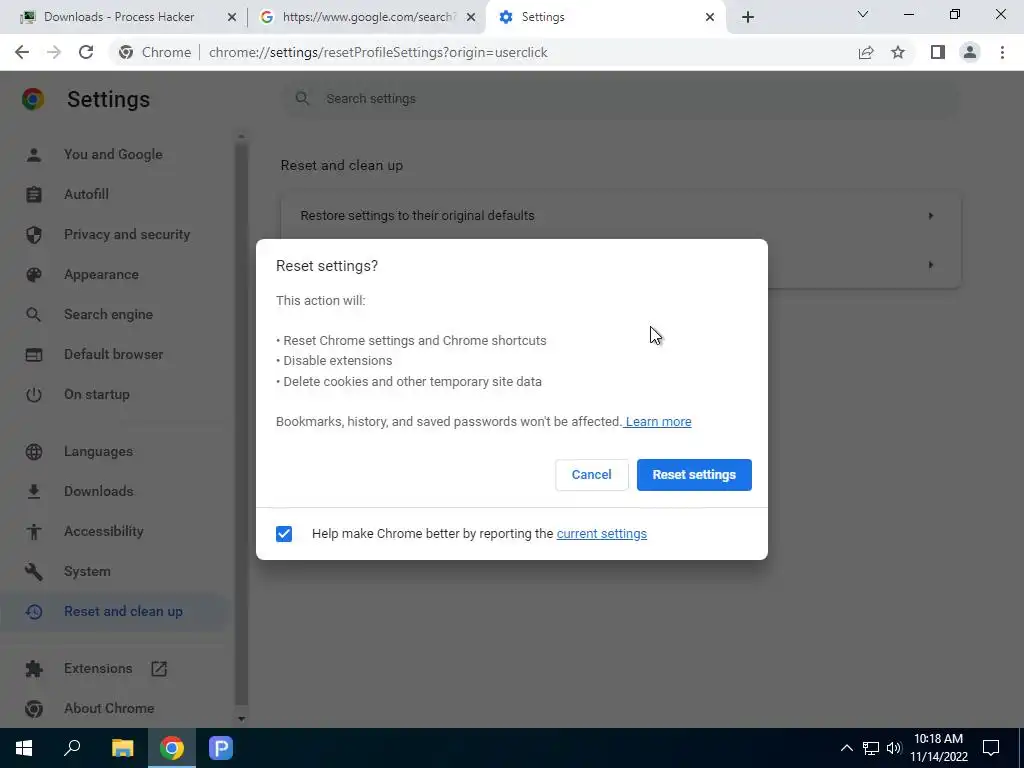Open the Appearance settings section
The width and height of the screenshot is (1024, 768).
101,274
